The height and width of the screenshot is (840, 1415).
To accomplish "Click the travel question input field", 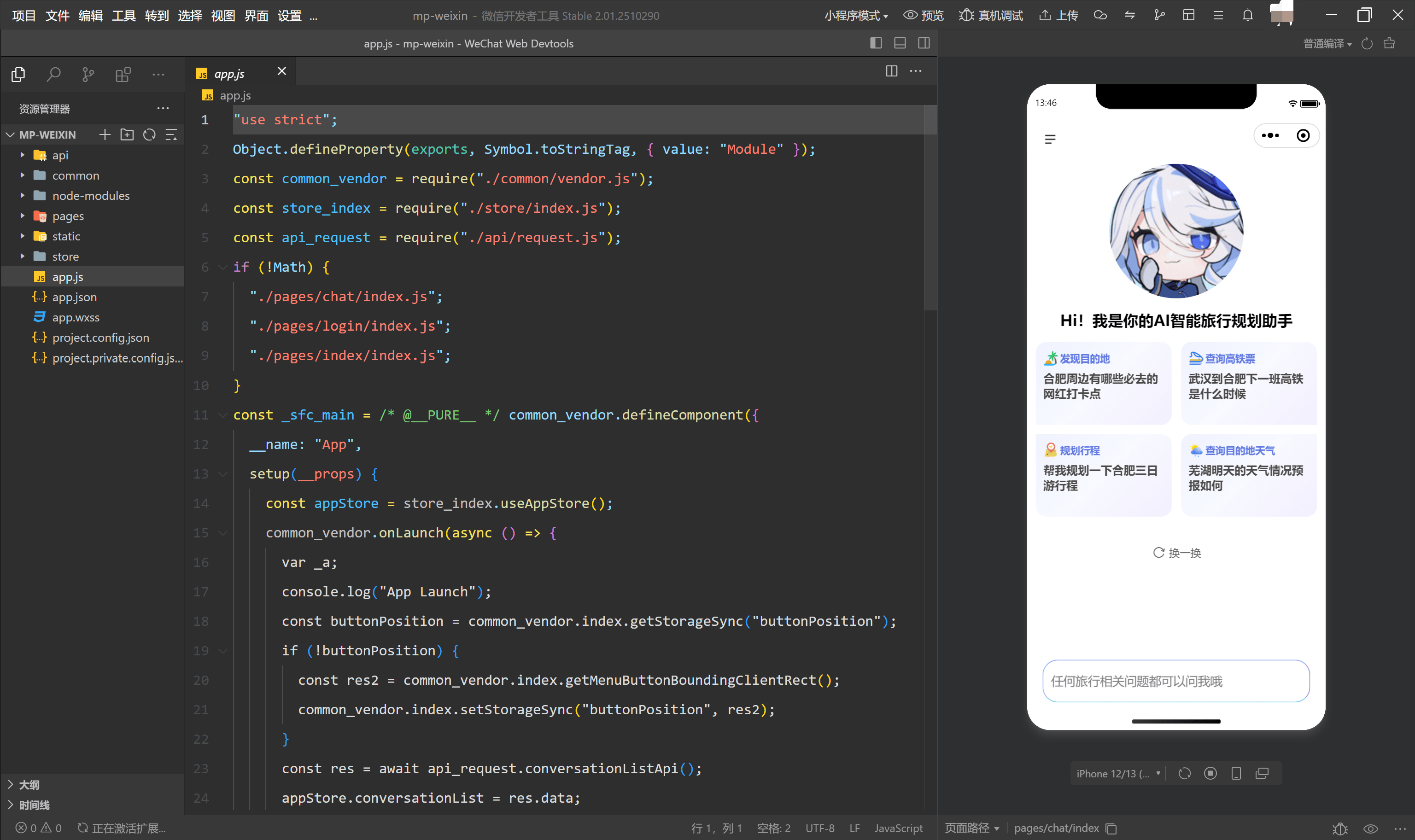I will tap(1175, 681).
